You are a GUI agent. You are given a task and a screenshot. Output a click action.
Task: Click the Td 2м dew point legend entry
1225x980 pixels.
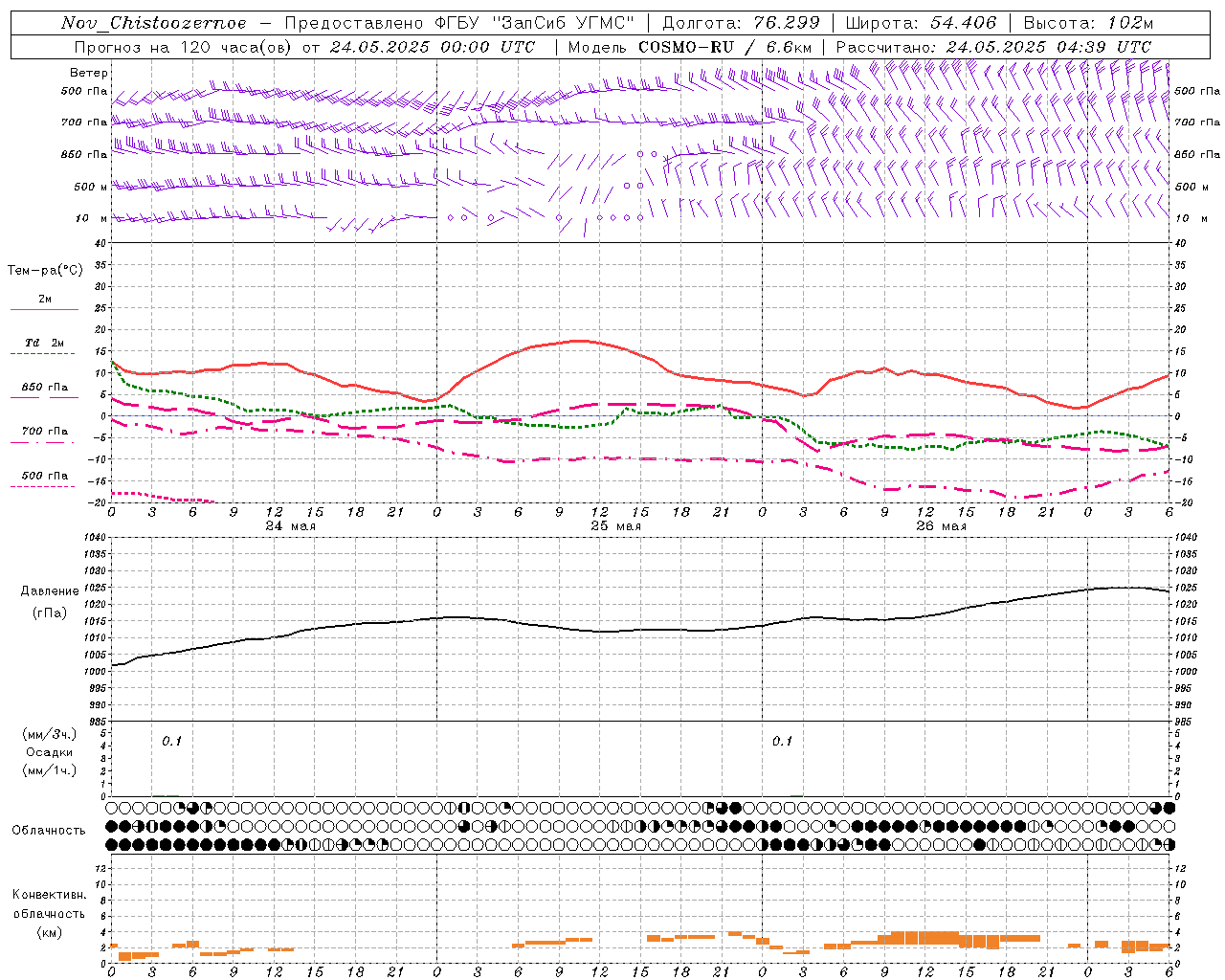pos(45,343)
